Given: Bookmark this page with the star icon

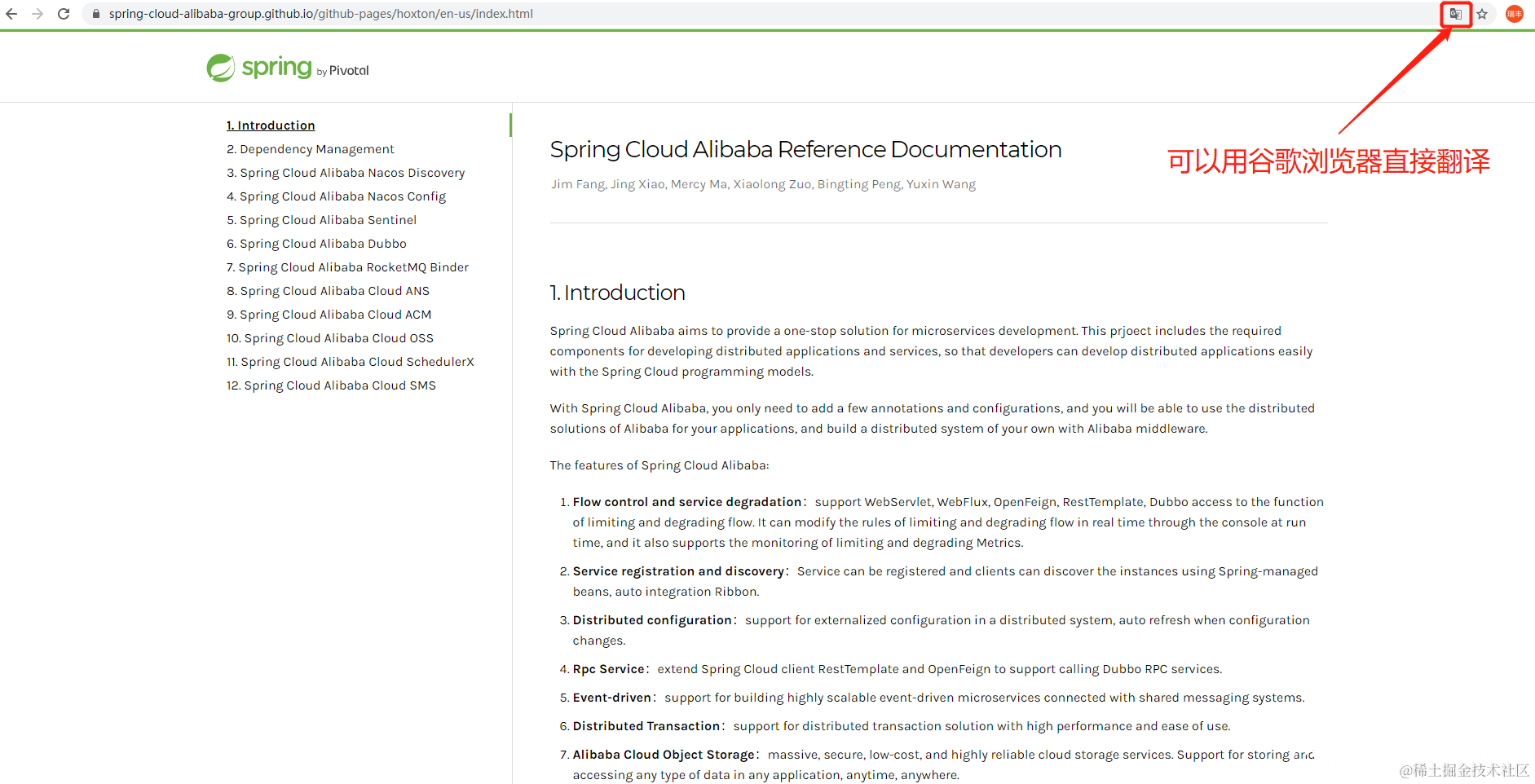Looking at the screenshot, I should [x=1482, y=14].
